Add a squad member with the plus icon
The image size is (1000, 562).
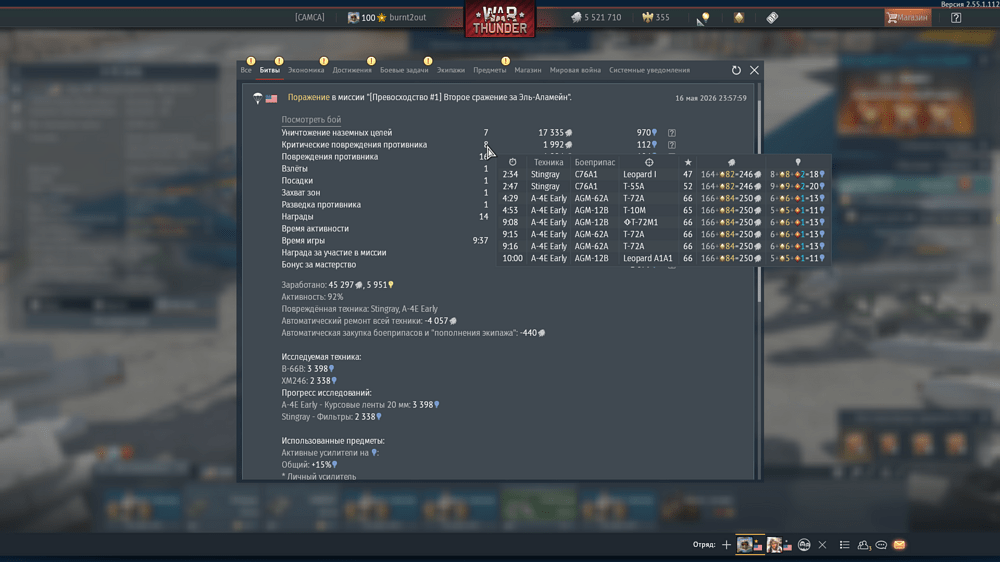[x=726, y=545]
